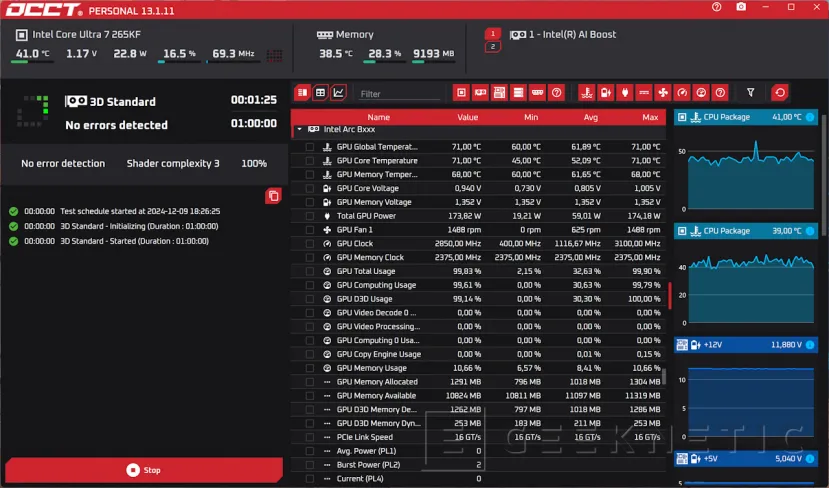Viewport: 829px width, 488px height.
Task: Click the sensor Filter text field
Action: 399,94
